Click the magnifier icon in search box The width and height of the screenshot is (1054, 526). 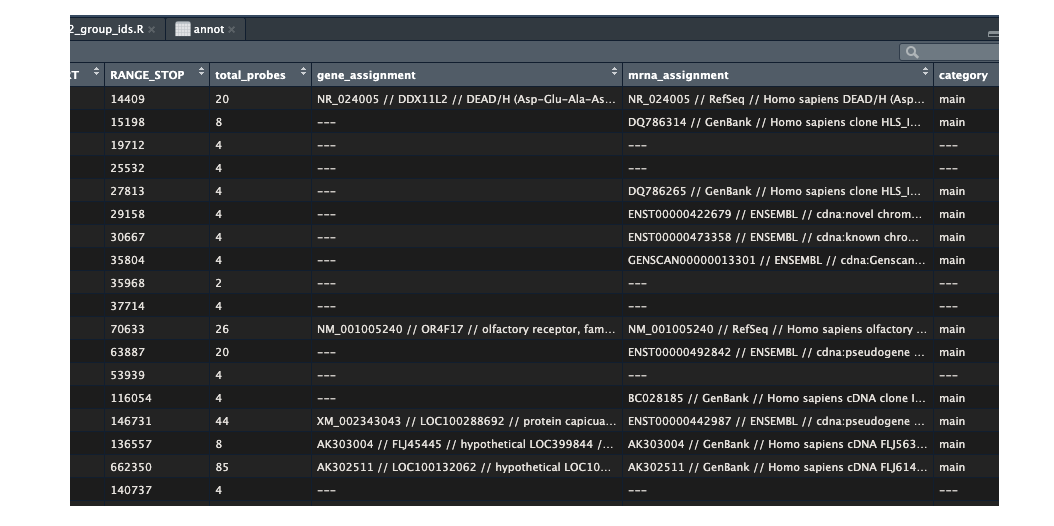point(911,52)
